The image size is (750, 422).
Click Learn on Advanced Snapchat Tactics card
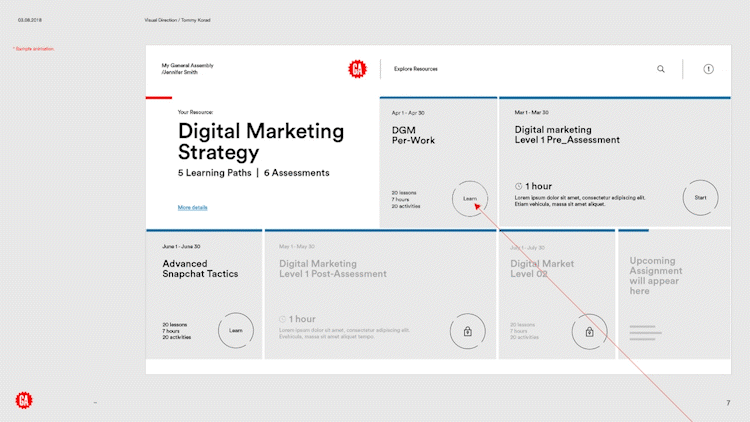tap(236, 331)
